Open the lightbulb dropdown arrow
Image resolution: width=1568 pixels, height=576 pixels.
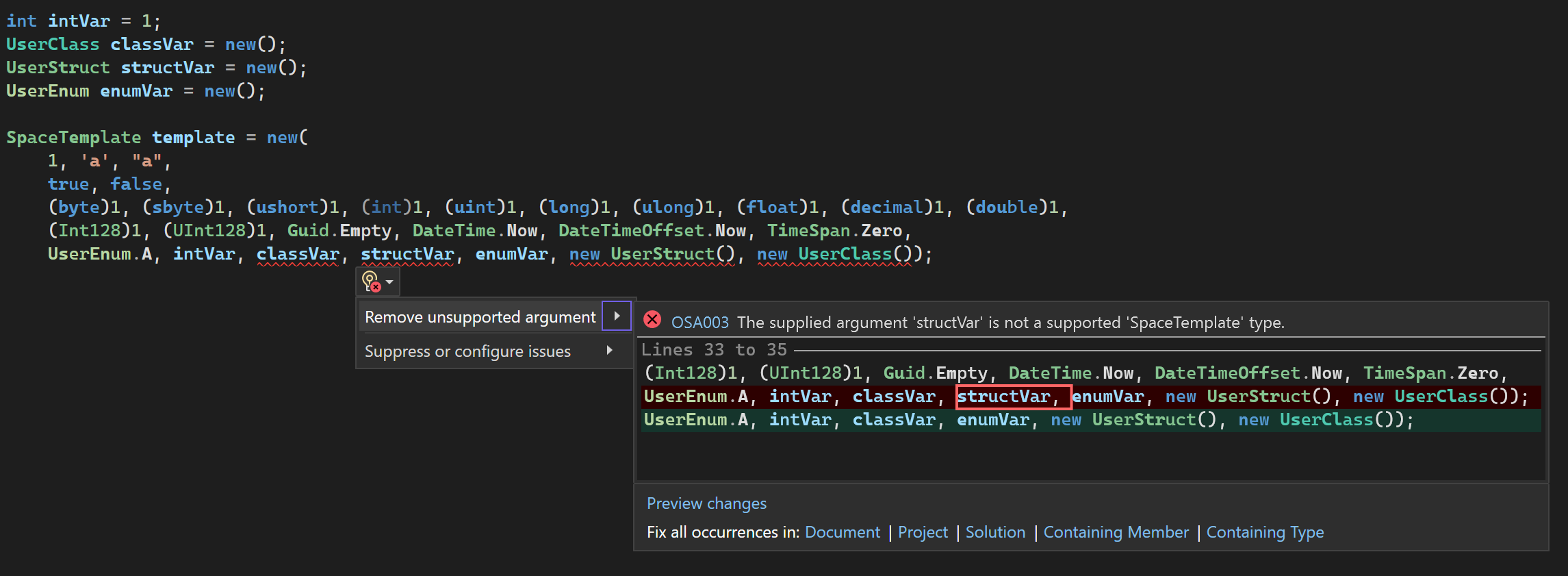(x=389, y=282)
